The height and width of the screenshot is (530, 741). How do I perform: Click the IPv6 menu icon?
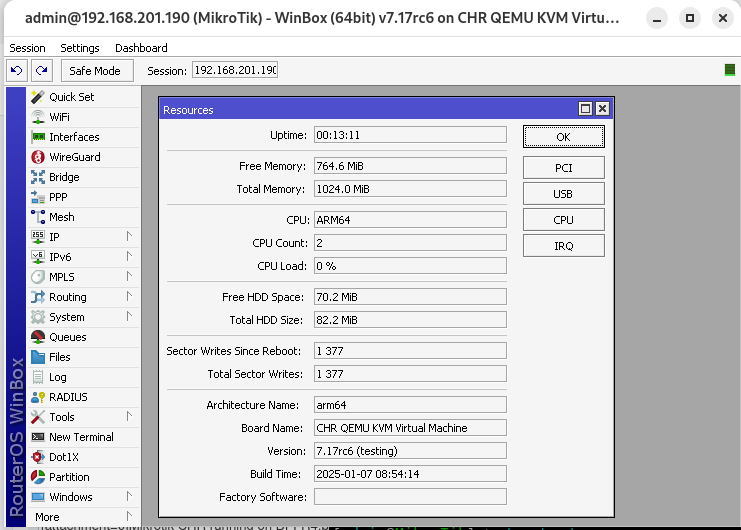38,257
